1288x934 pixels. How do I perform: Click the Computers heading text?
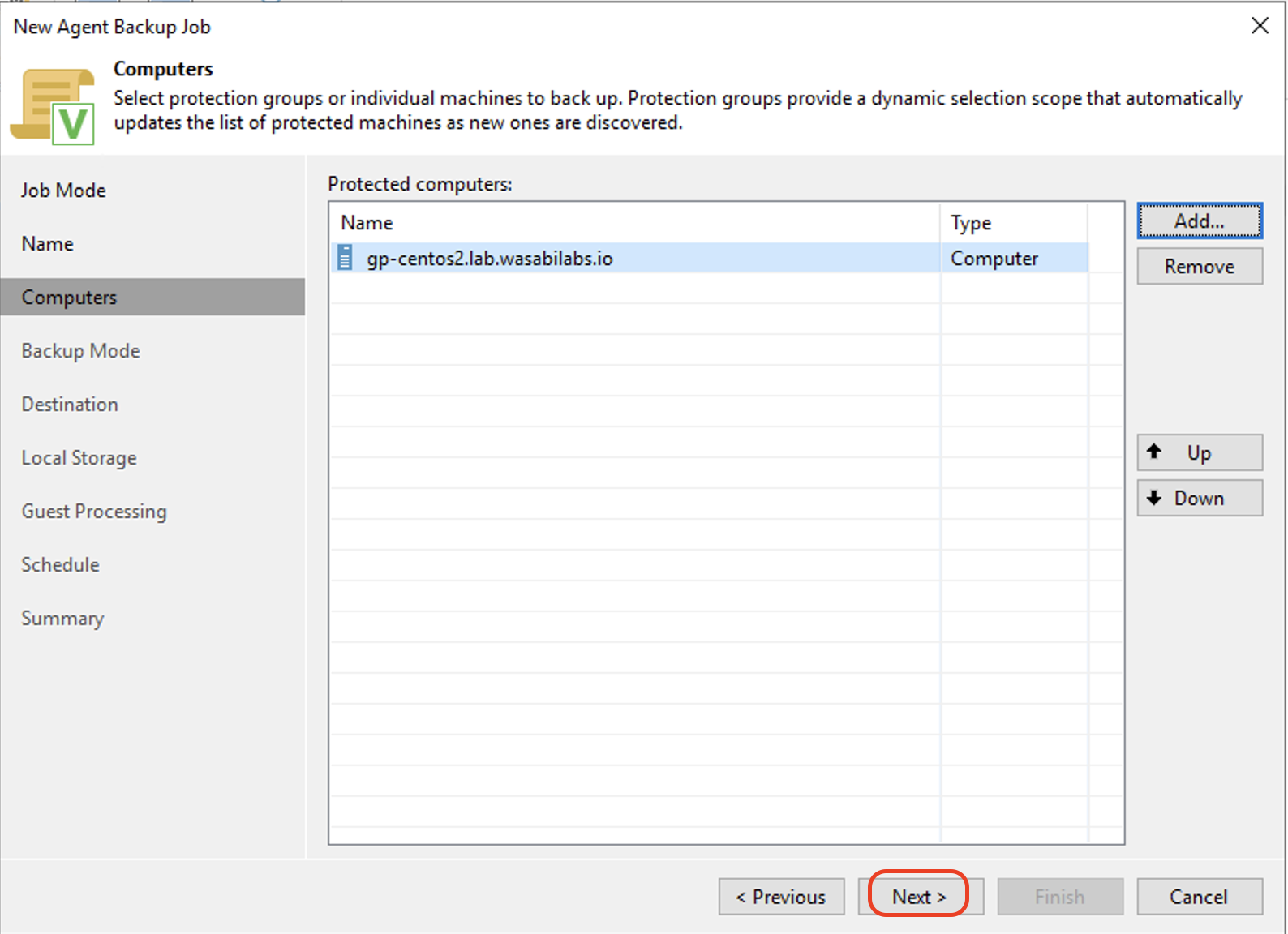[163, 69]
